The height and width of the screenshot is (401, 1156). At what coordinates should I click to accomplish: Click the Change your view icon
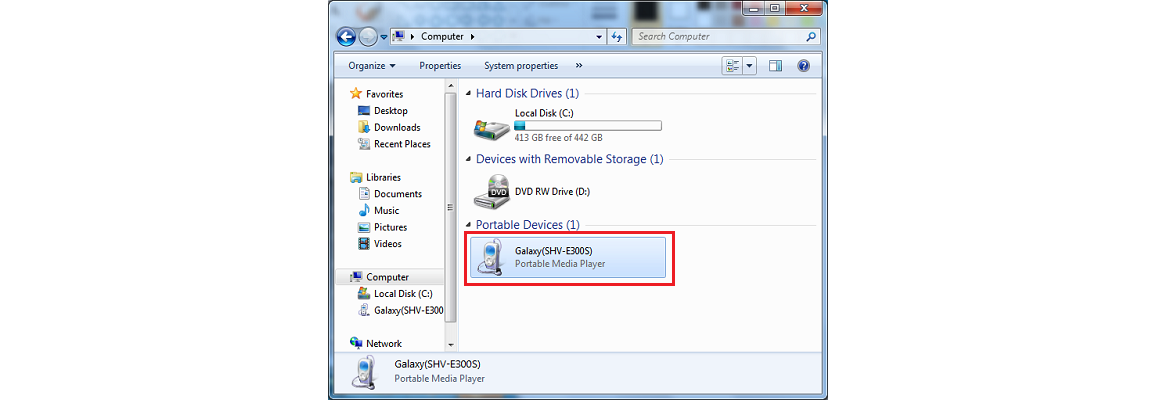733,66
